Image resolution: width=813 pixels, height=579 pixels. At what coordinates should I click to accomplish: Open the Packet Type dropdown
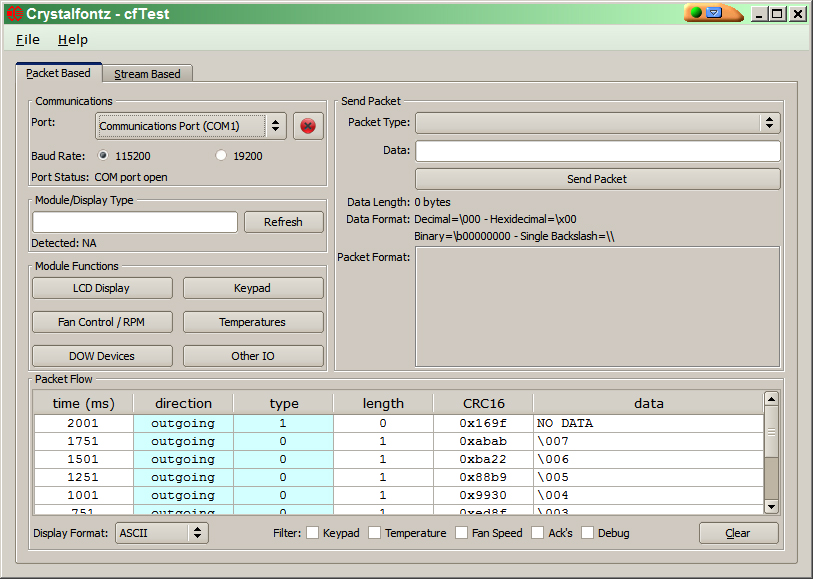(597, 123)
